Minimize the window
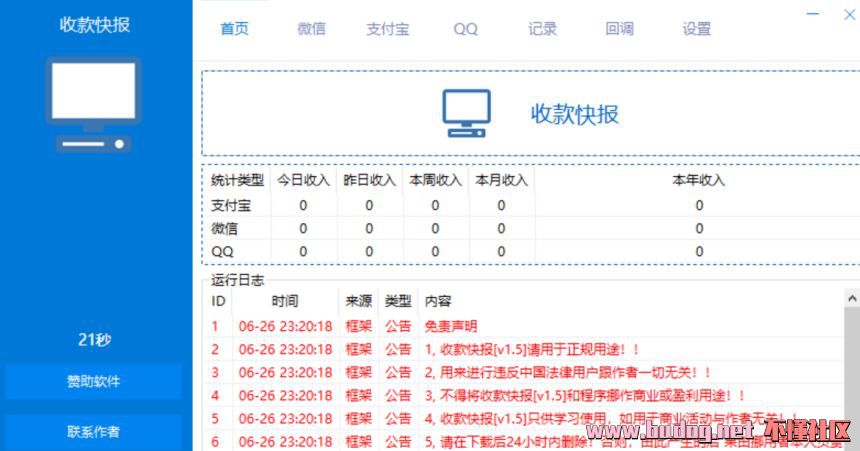Screen dimensions: 860x451 813,14
